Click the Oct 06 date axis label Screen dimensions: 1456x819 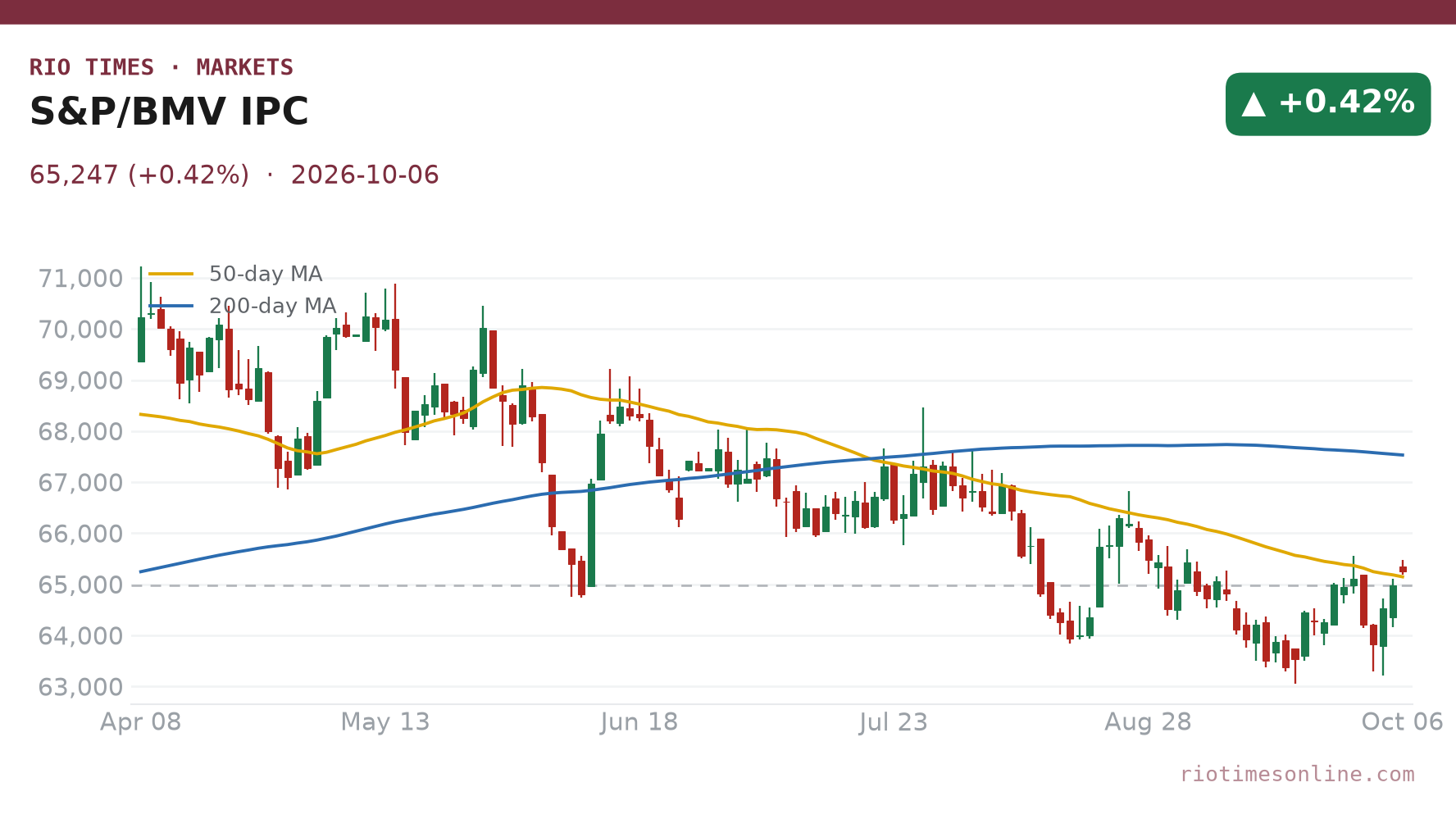click(1402, 722)
